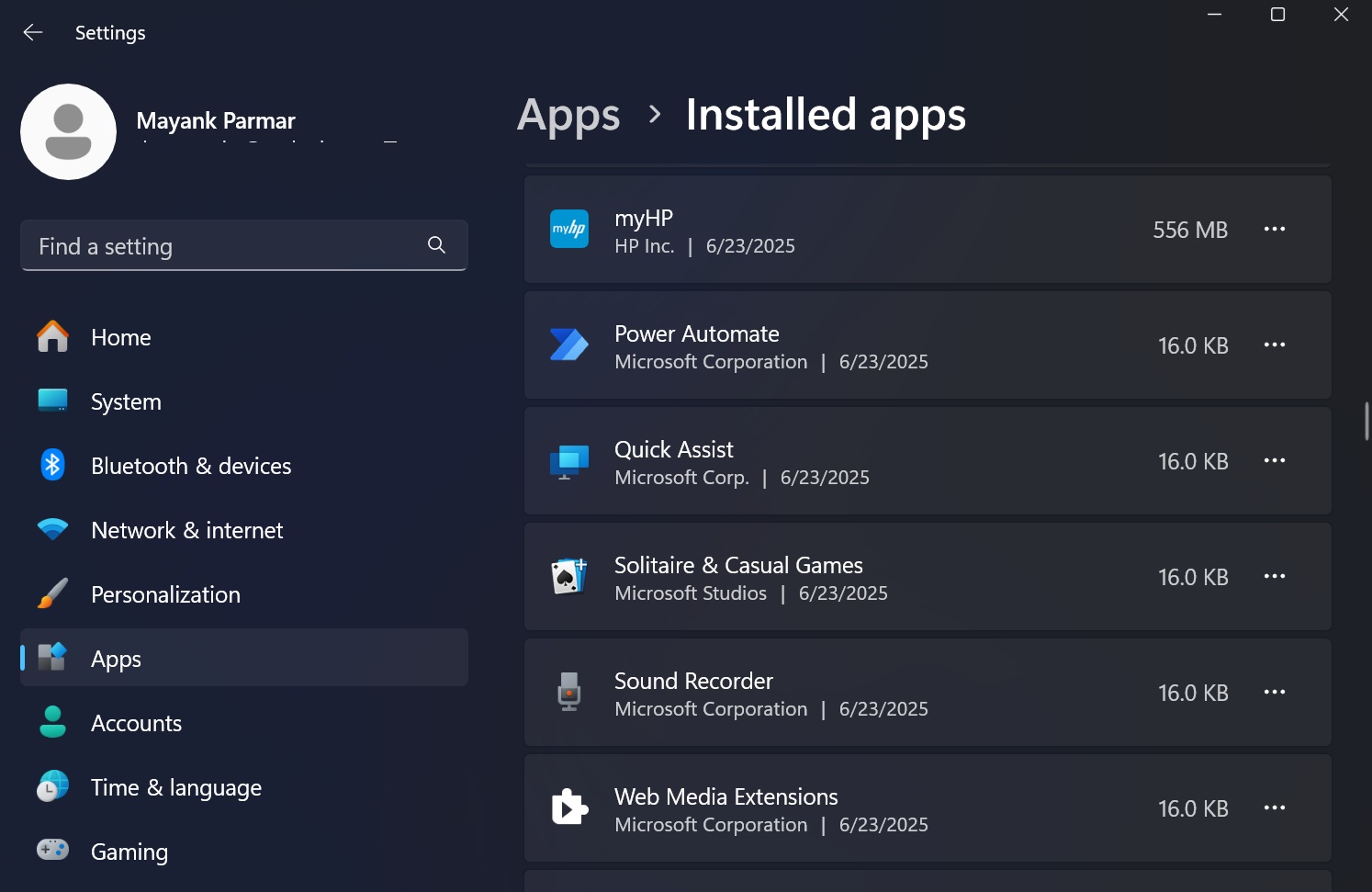This screenshot has height=892, width=1372.
Task: Go back using the back arrow
Action: [33, 33]
